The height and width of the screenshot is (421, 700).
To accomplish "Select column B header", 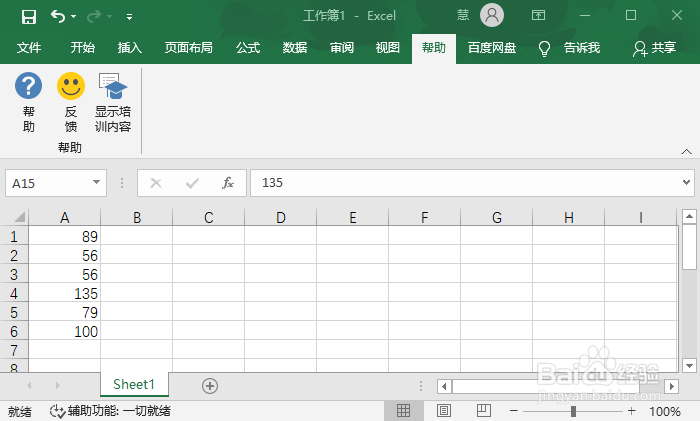I will click(x=137, y=217).
